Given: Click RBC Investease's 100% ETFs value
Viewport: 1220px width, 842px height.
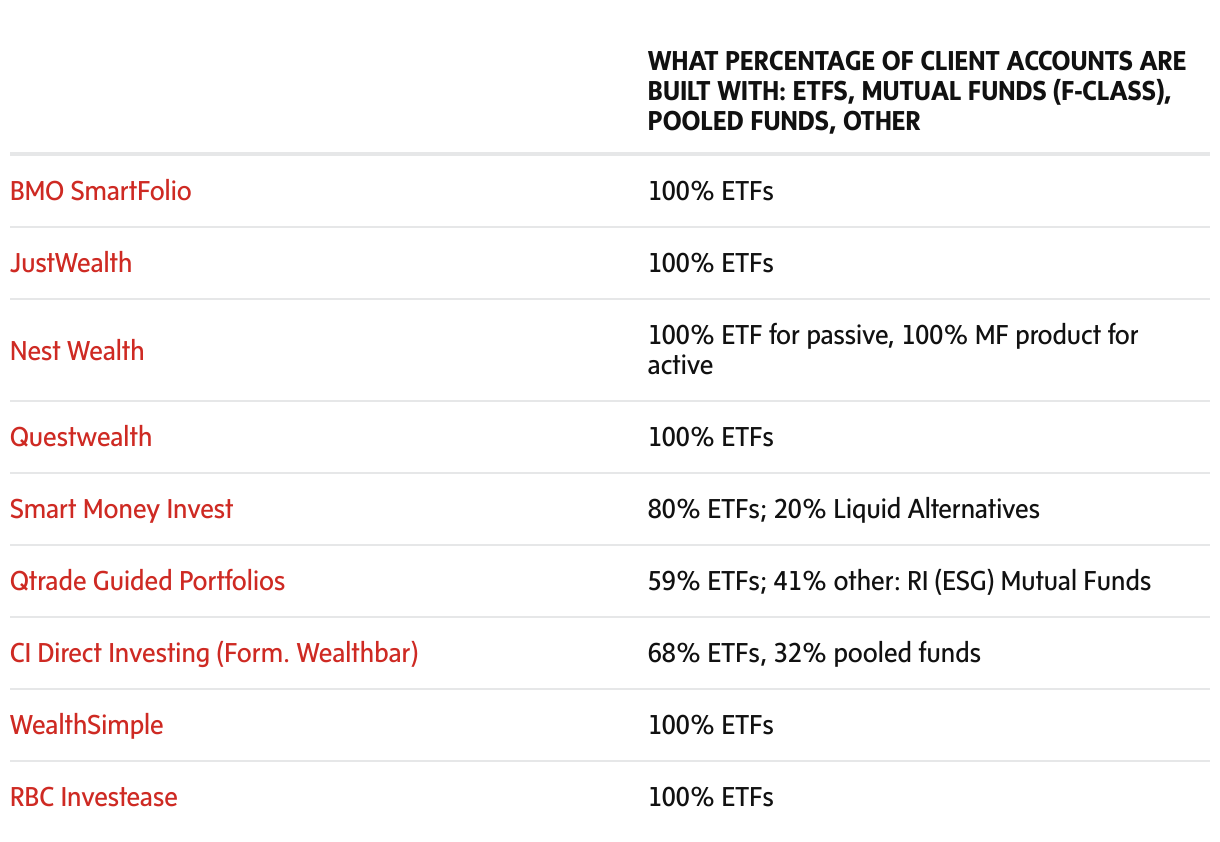Looking at the screenshot, I should coord(710,797).
